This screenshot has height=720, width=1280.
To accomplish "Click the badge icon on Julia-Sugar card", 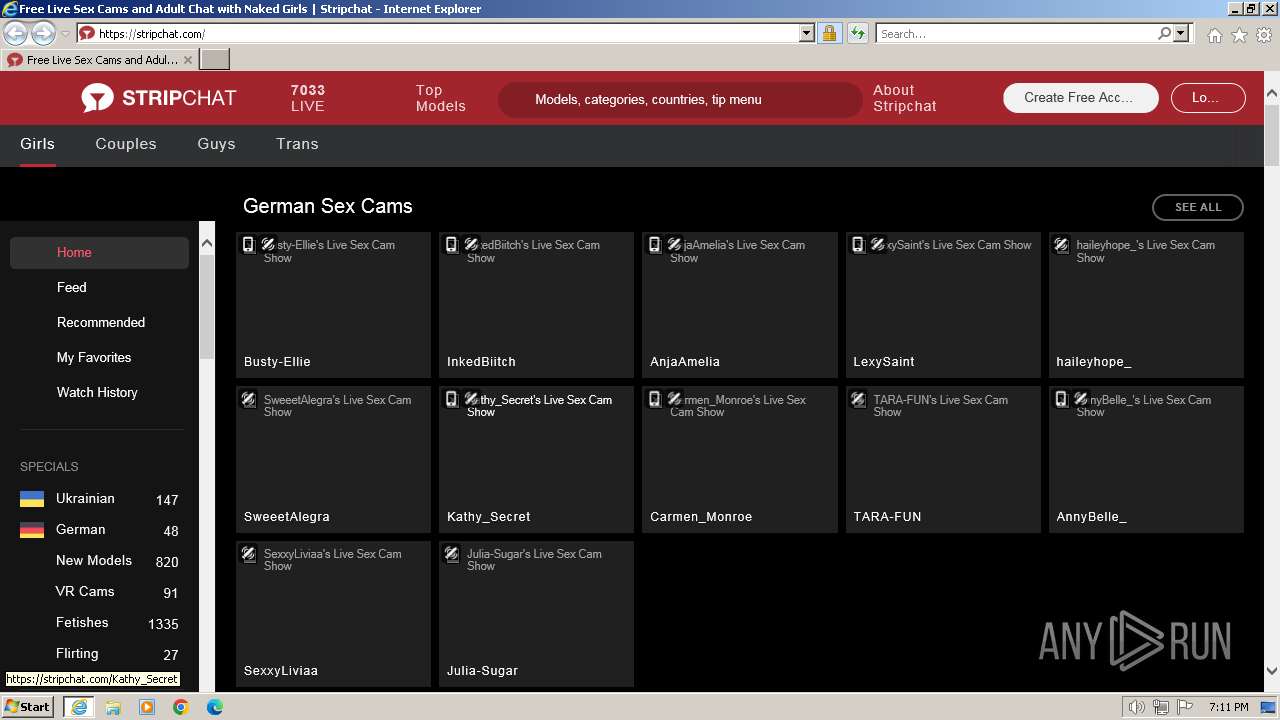I will tap(452, 554).
